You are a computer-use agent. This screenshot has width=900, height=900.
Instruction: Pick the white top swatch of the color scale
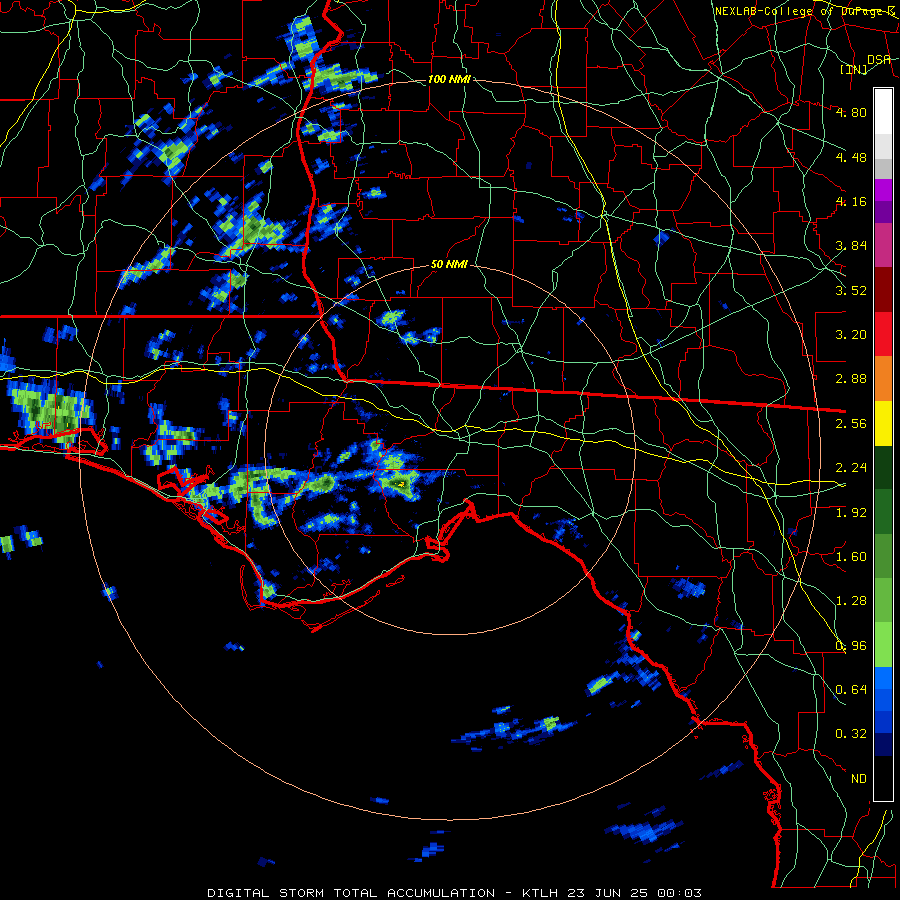[883, 112]
